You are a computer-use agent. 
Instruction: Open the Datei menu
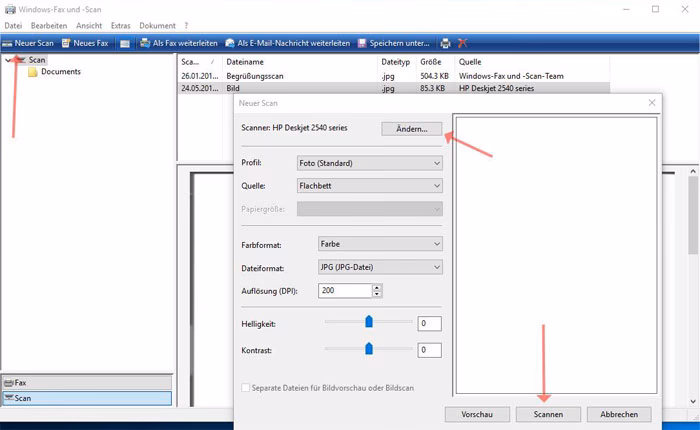pyautogui.click(x=13, y=26)
